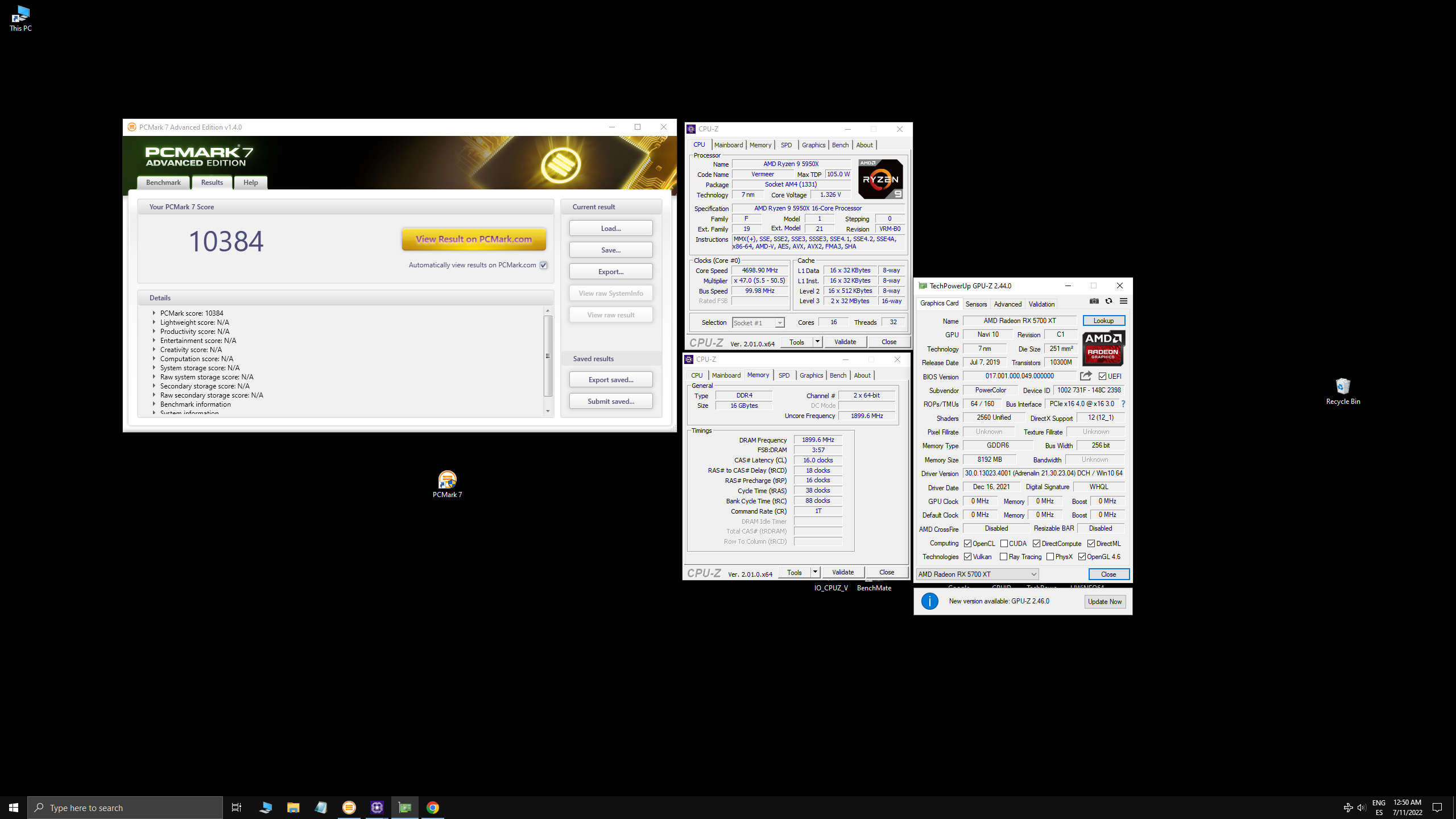Open File Explorer from the taskbar
The height and width of the screenshot is (819, 1456).
tap(293, 808)
